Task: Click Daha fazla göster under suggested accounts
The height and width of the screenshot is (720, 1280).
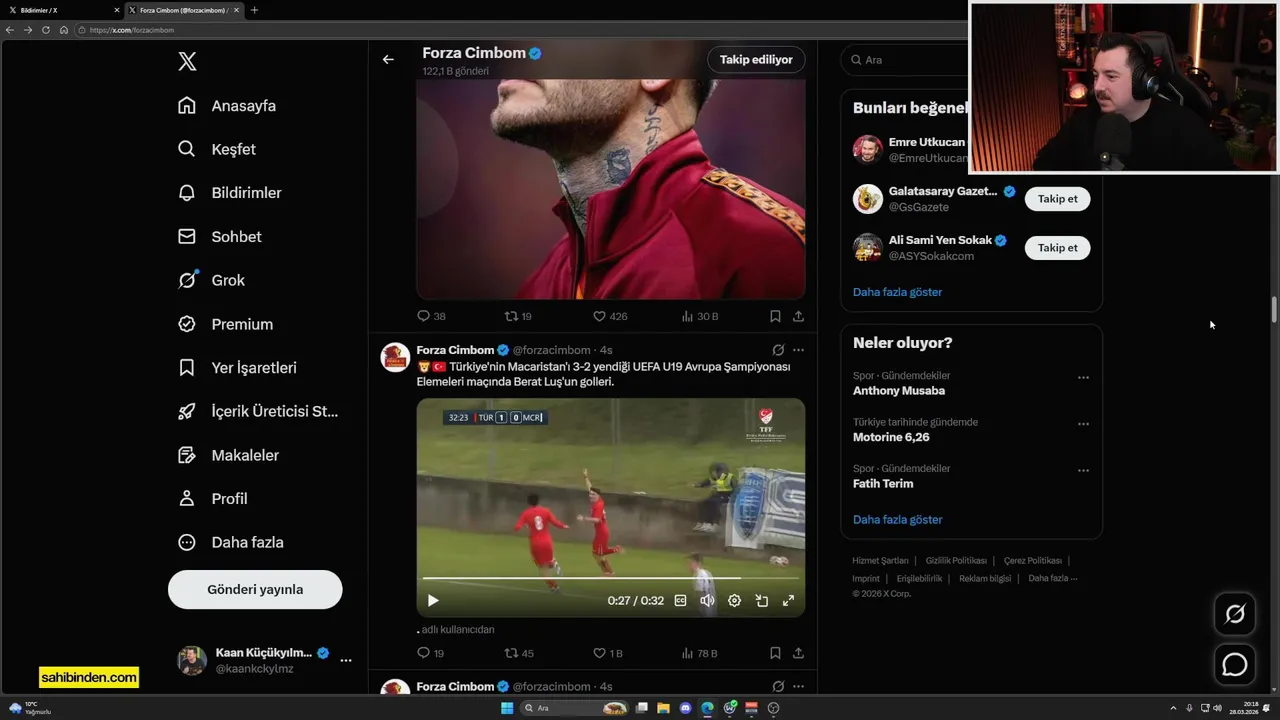Action: coord(897,292)
